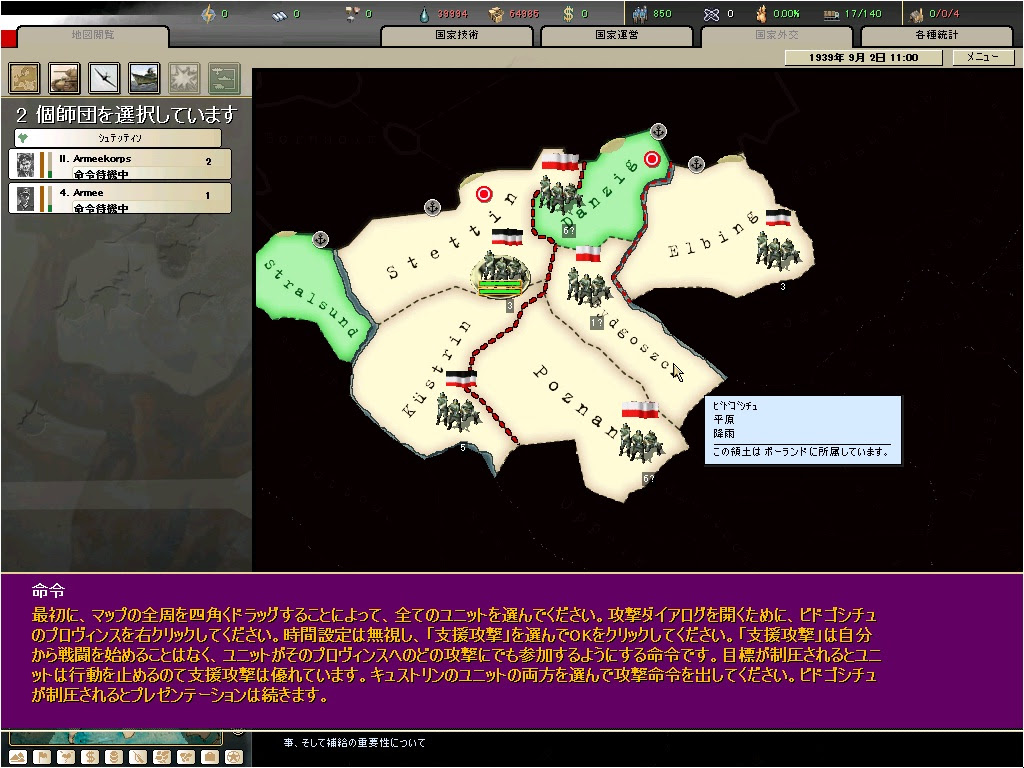Select the Europe map overview icon
Image resolution: width=1024 pixels, height=768 pixels.
[x=24, y=78]
